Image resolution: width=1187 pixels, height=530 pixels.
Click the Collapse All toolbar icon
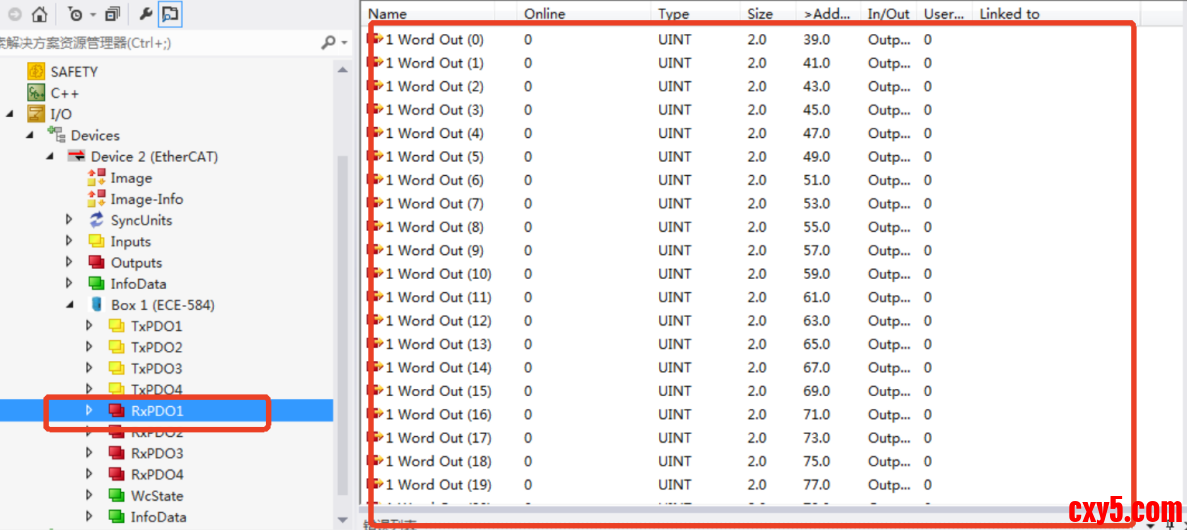(112, 14)
